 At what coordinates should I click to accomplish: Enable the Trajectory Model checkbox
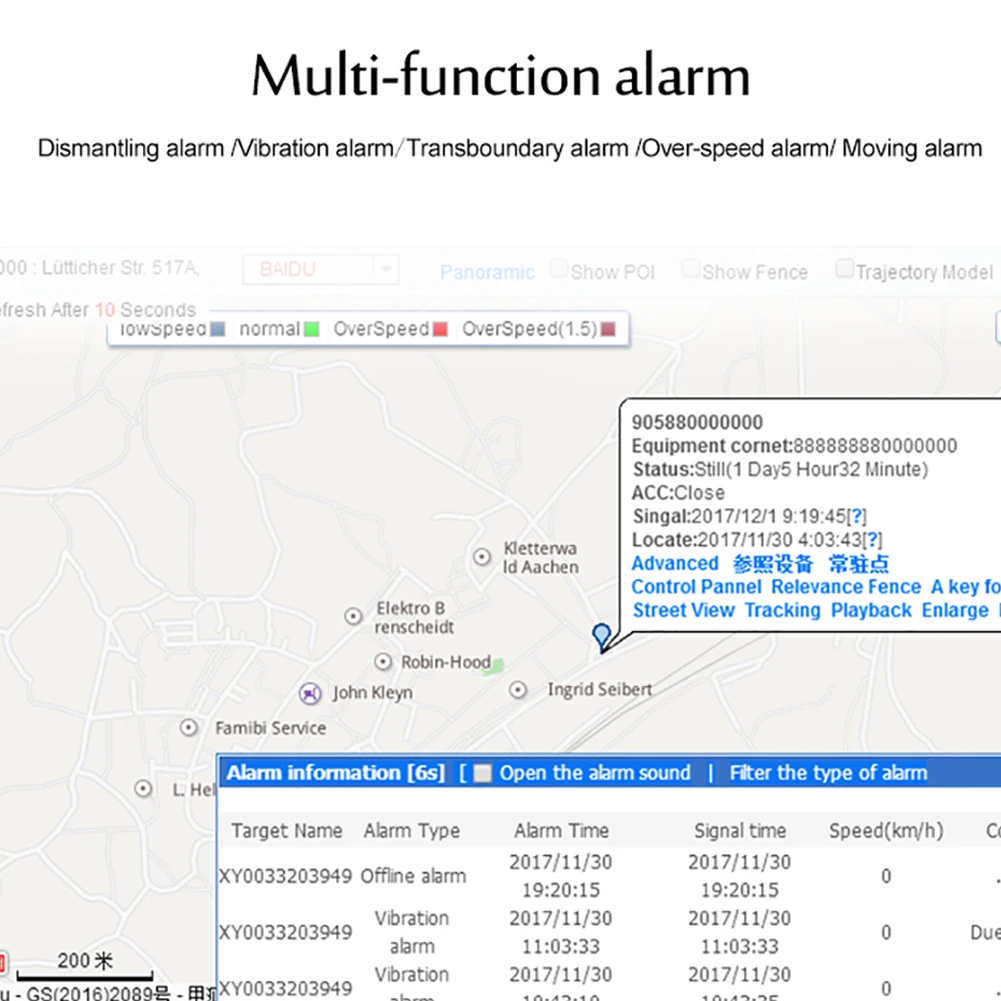pyautogui.click(x=844, y=269)
